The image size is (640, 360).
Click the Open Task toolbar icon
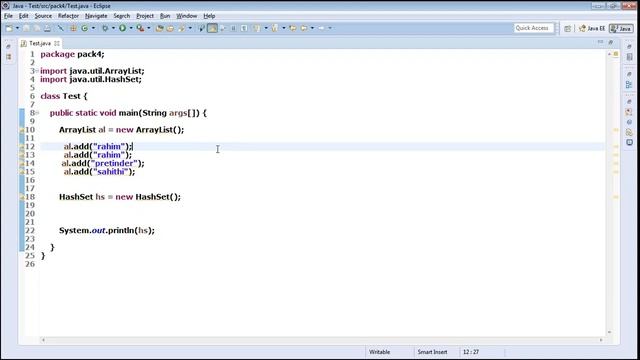point(170,28)
